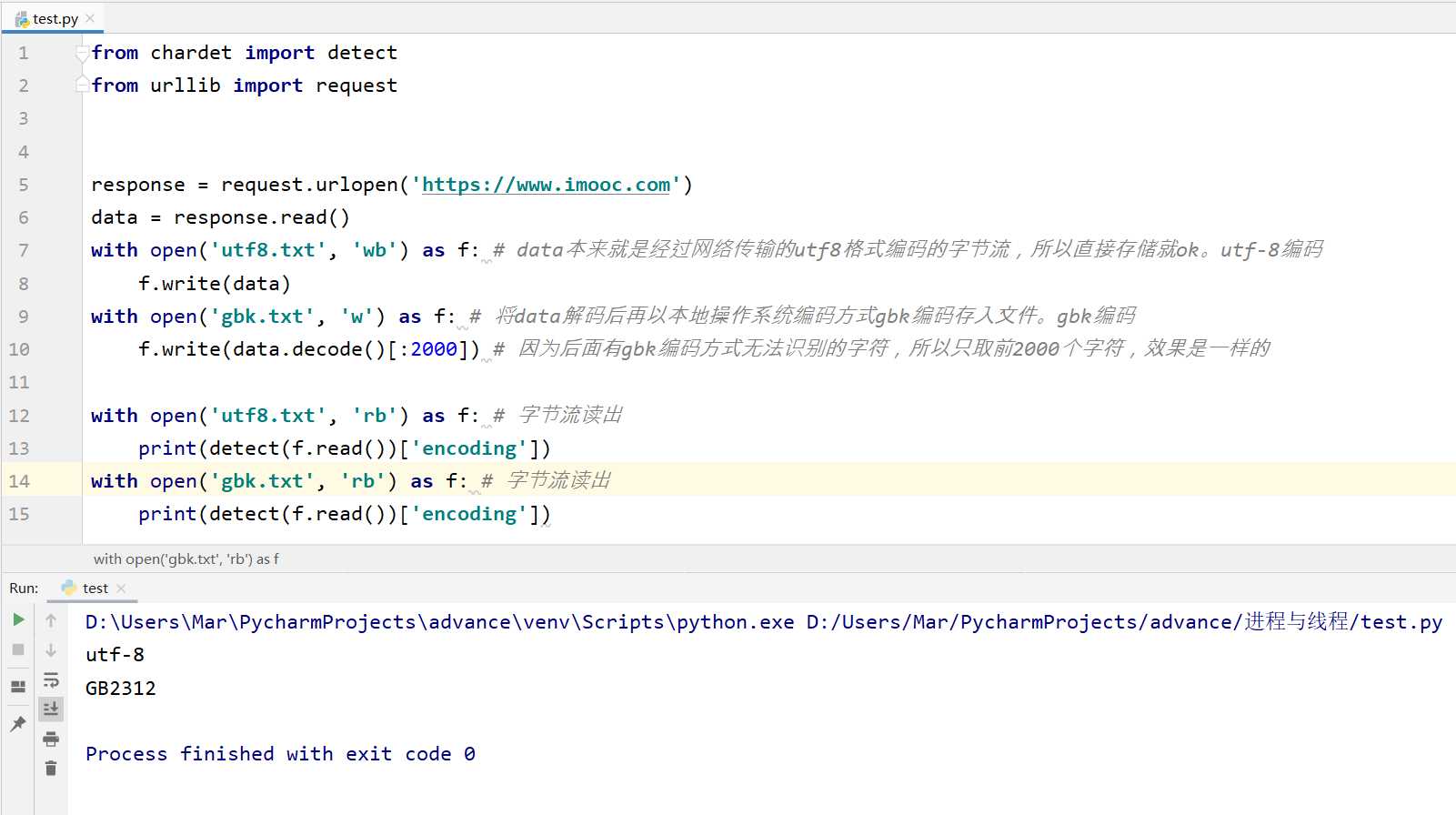Image resolution: width=1456 pixels, height=815 pixels.
Task: Click the breadcrumb "with open('gbk.txt', 'rb') as f"
Action: point(186,559)
